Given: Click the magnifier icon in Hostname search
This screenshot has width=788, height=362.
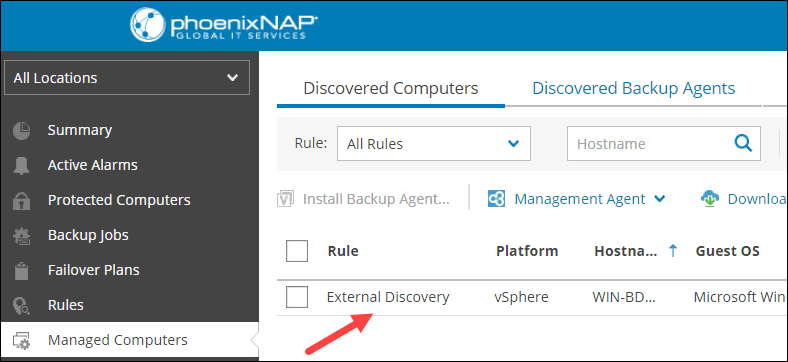Looking at the screenshot, I should point(743,143).
